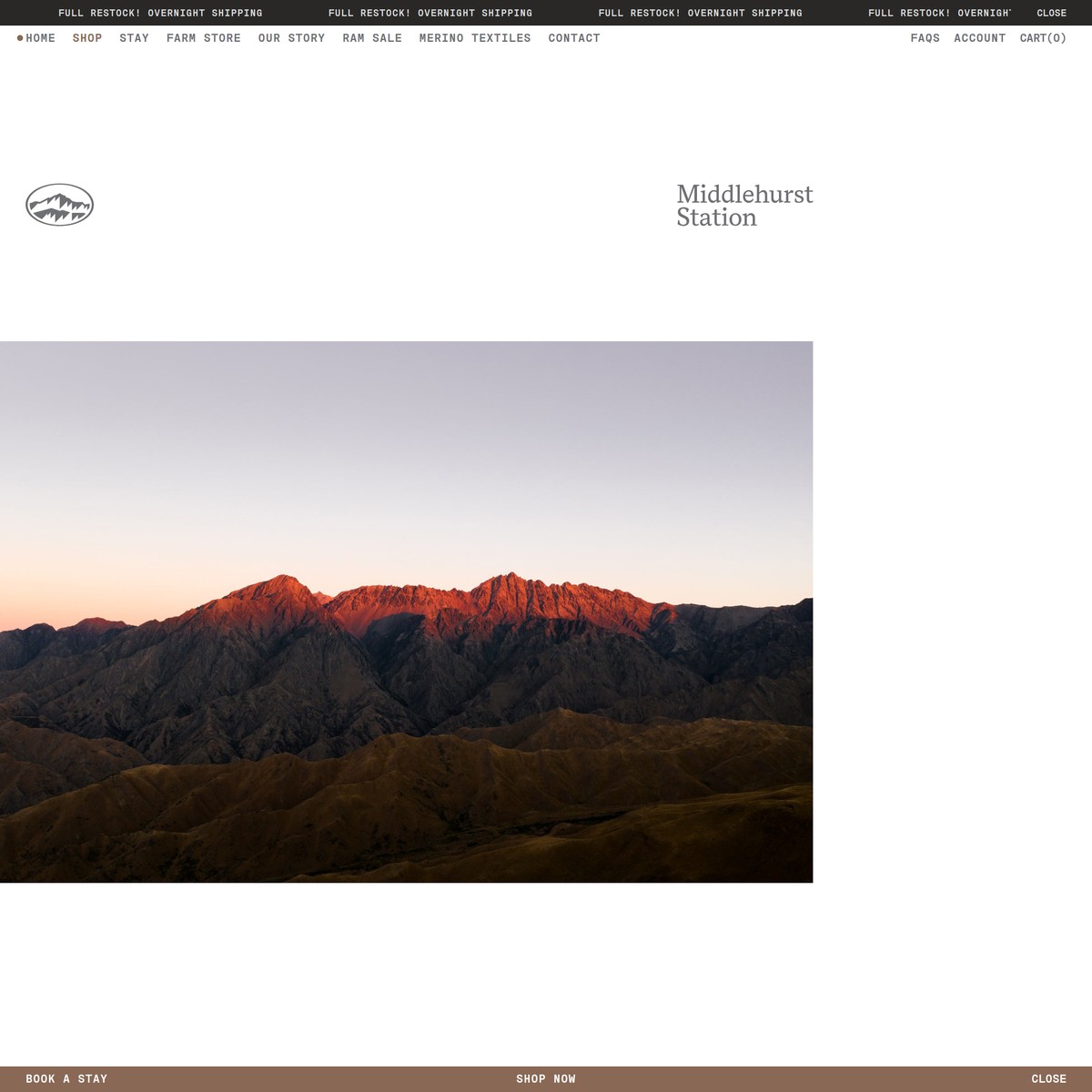Viewport: 1092px width, 1092px height.
Task: Open the Shop menu item
Action: (x=87, y=38)
